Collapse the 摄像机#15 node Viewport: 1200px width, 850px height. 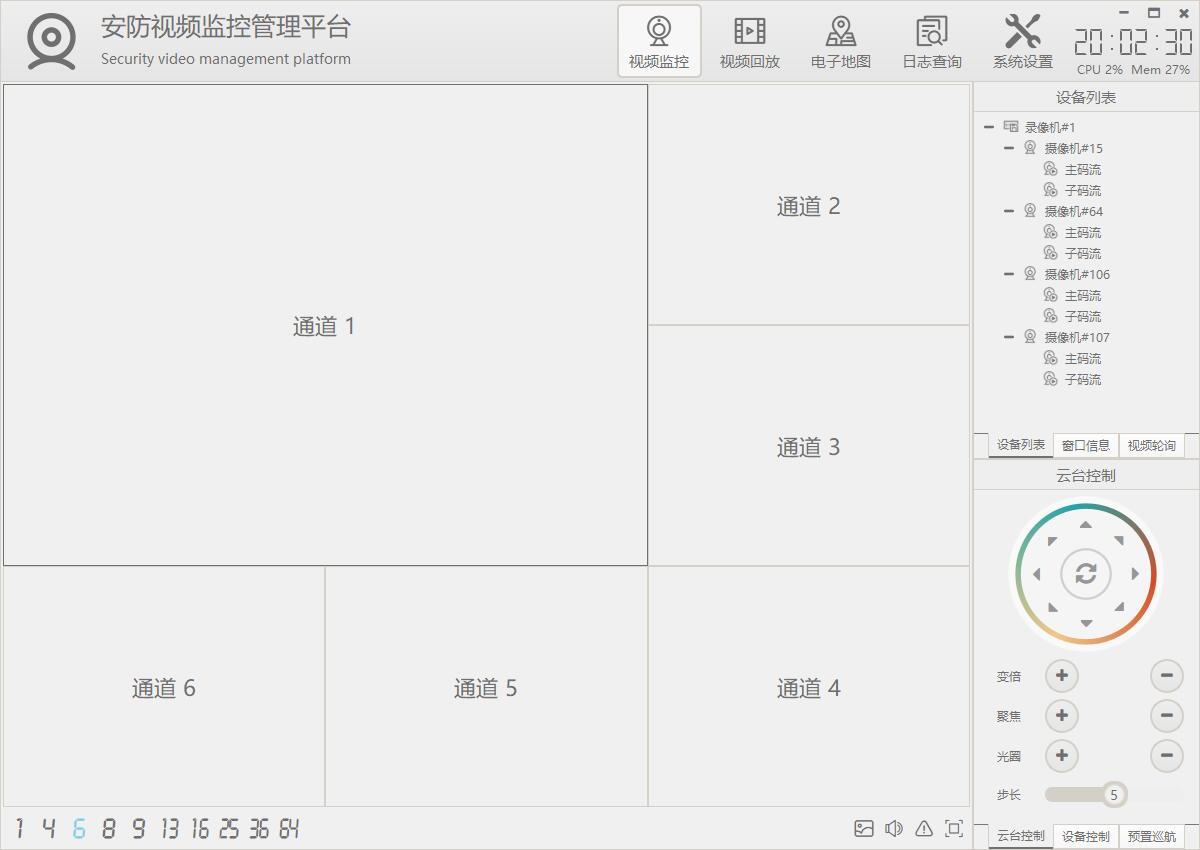pyautogui.click(x=1009, y=148)
